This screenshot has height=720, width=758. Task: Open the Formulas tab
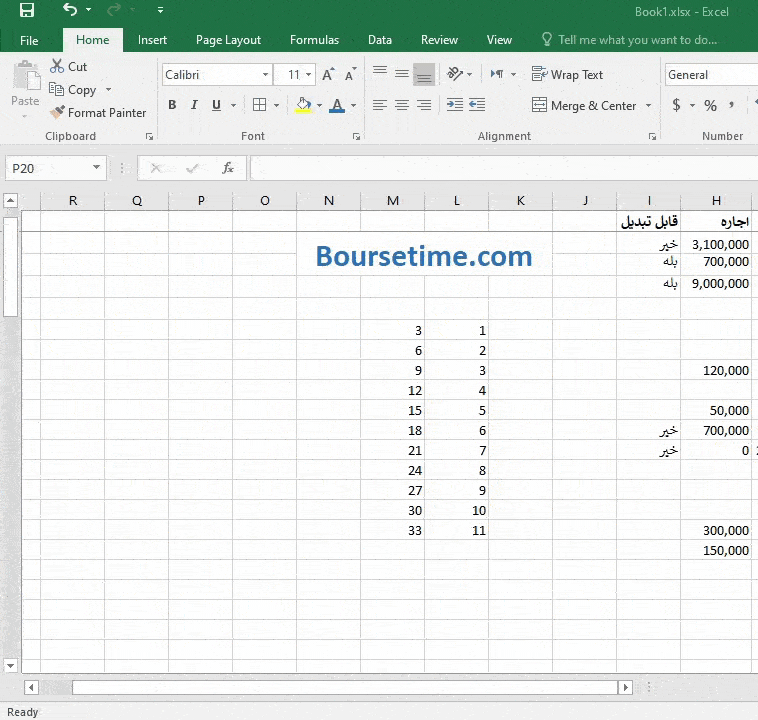314,40
